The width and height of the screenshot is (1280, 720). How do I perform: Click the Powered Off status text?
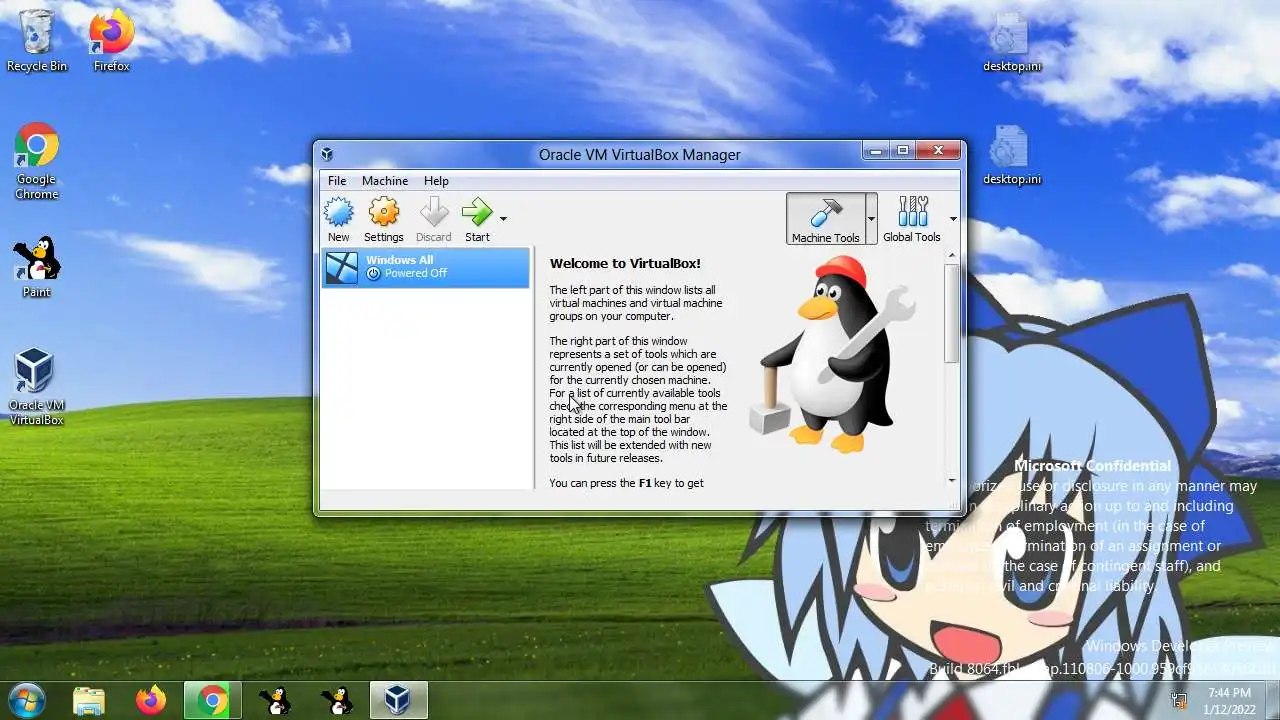(x=416, y=274)
